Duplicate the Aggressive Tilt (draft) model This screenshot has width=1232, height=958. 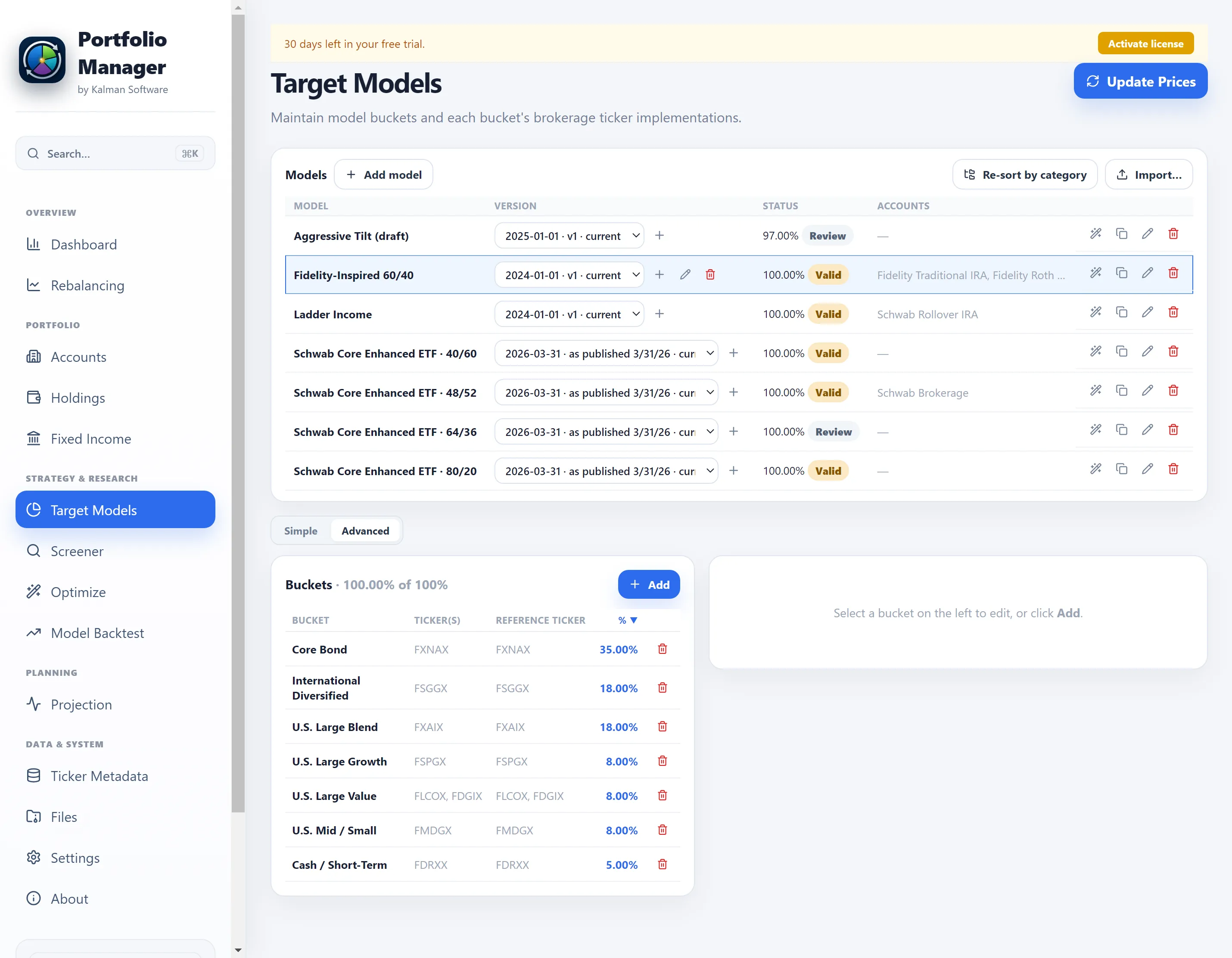click(1121, 234)
